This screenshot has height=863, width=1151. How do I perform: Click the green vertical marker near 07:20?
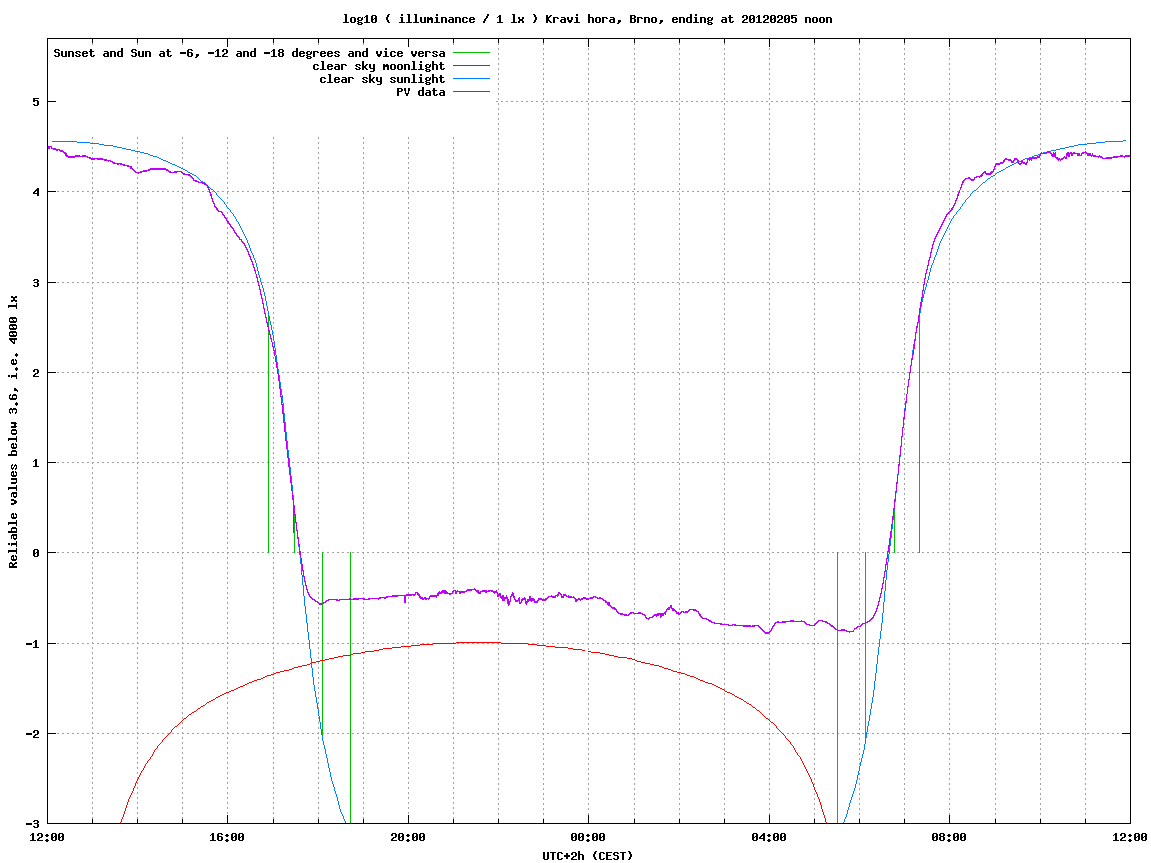coord(919,433)
